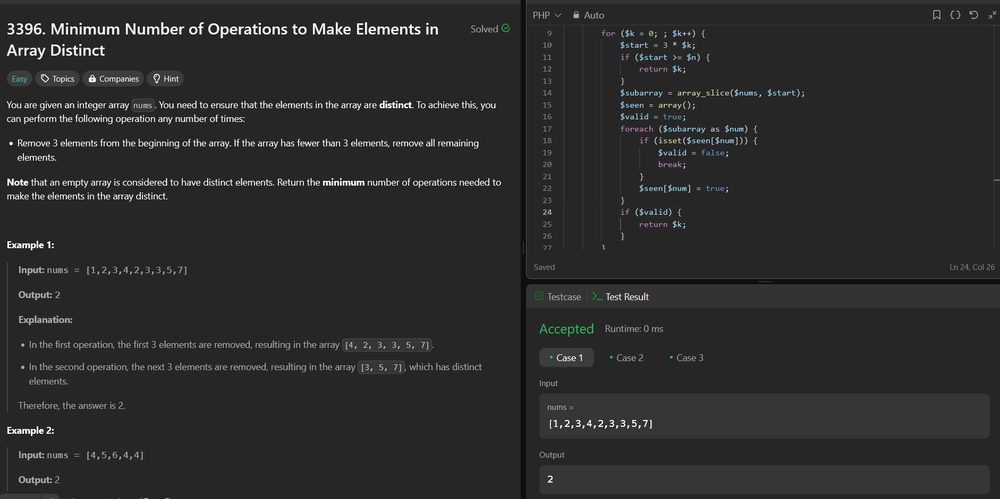The height and width of the screenshot is (499, 1000).
Task: Click the output value 2 box
Action: (764, 479)
